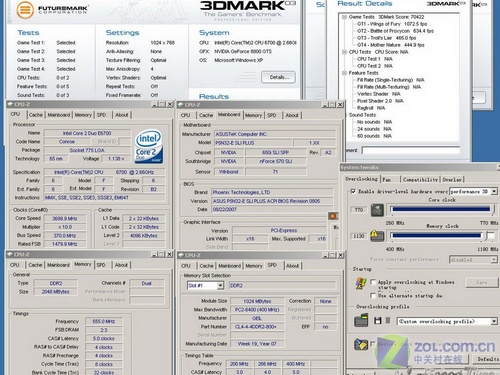Viewport: 500px width, 375px height.
Task: Open About tab in CPU-Z Motherboard window
Action: [292, 115]
